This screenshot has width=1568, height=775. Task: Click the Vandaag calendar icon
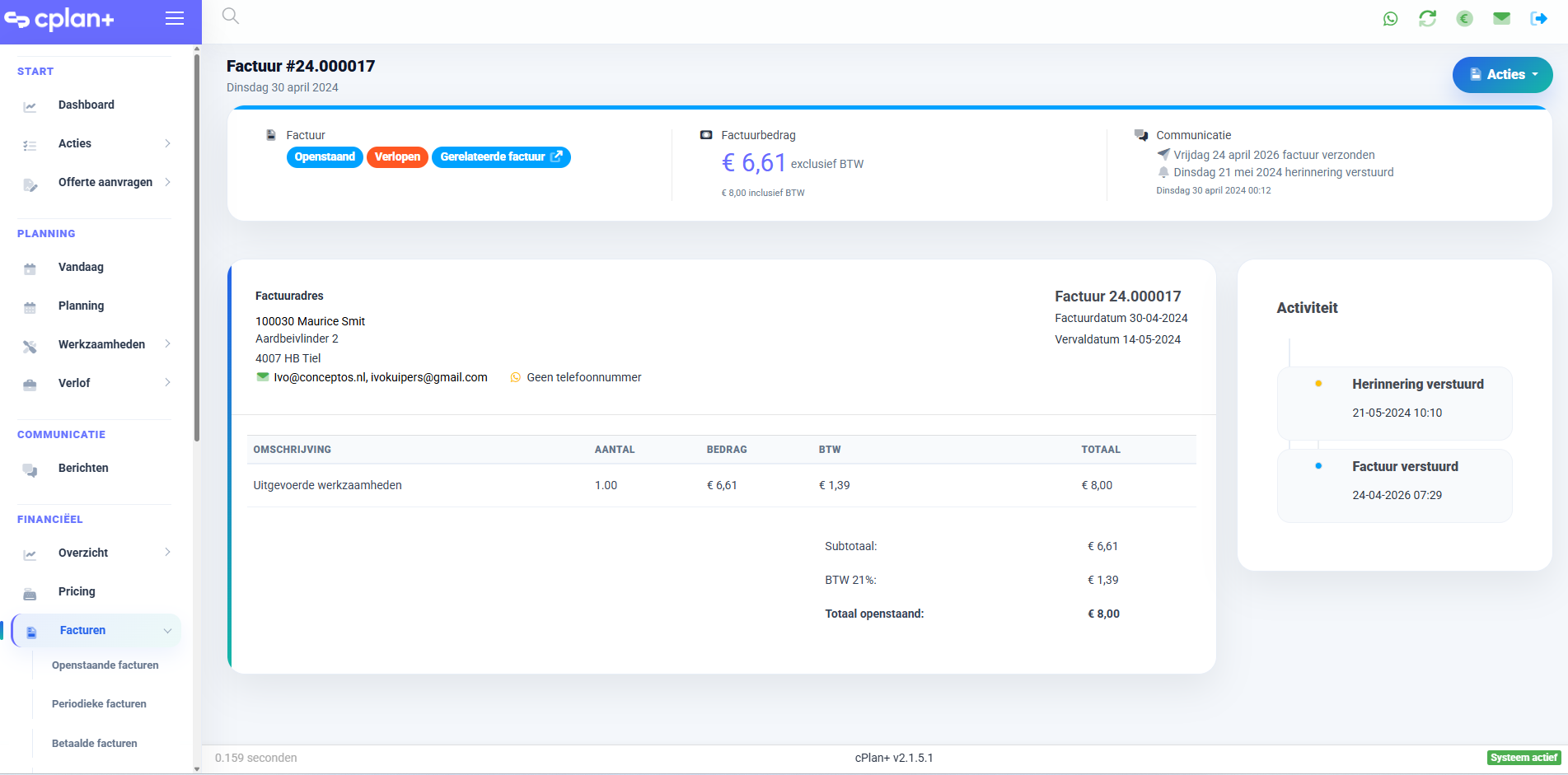point(30,268)
